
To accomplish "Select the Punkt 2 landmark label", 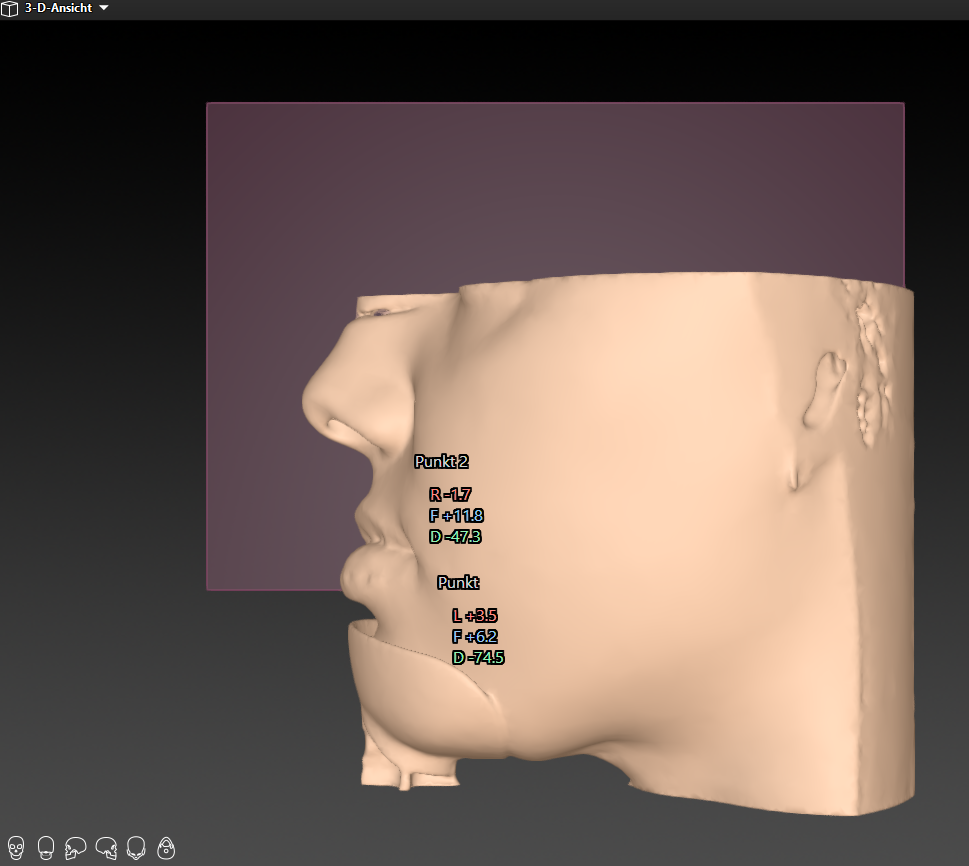I will 441,462.
